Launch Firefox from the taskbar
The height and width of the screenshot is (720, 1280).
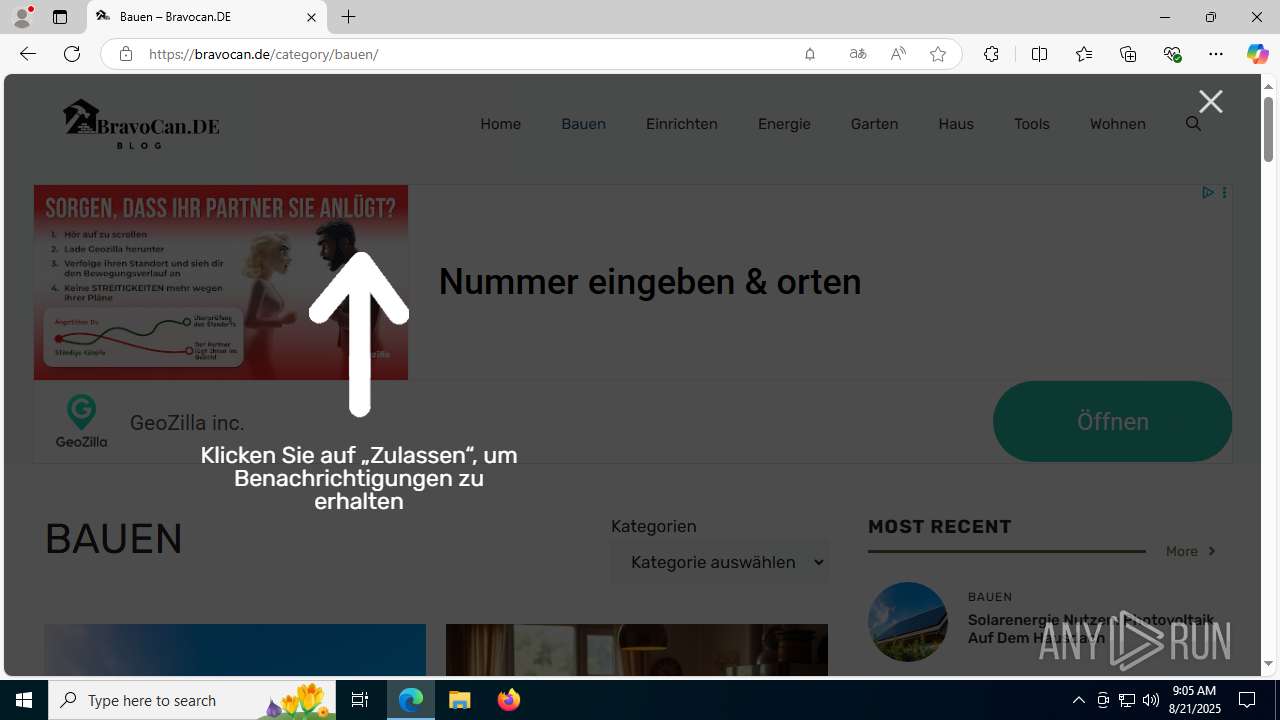tap(509, 700)
